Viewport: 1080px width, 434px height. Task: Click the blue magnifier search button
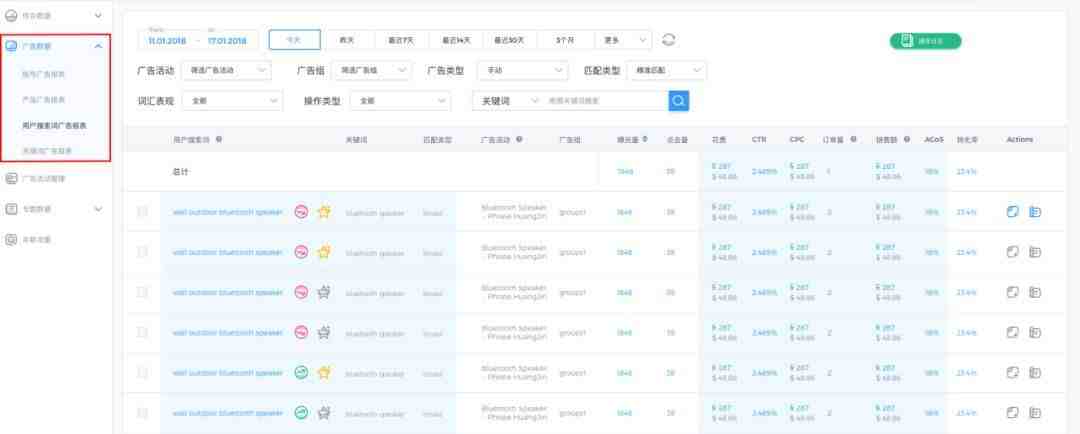pyautogui.click(x=679, y=101)
